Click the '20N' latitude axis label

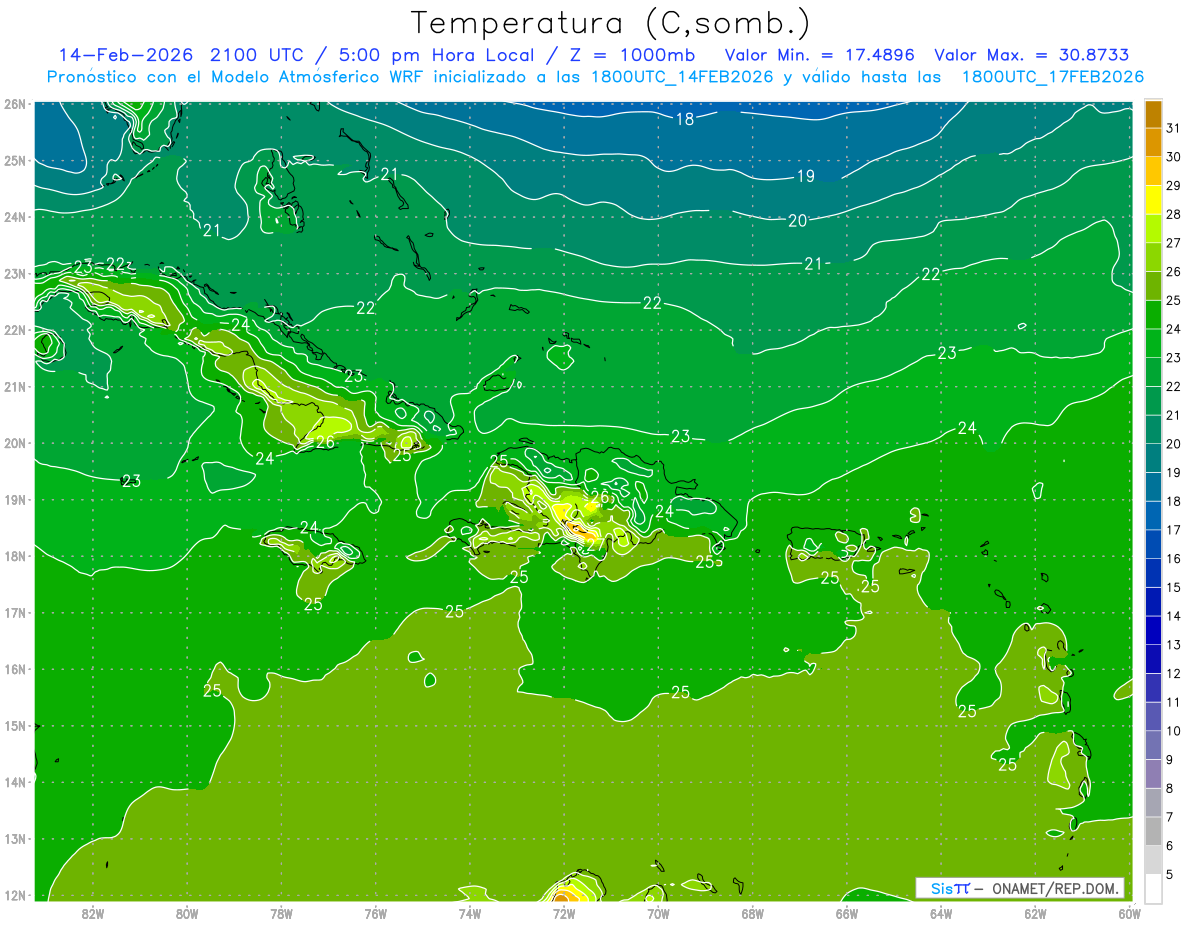coord(15,443)
